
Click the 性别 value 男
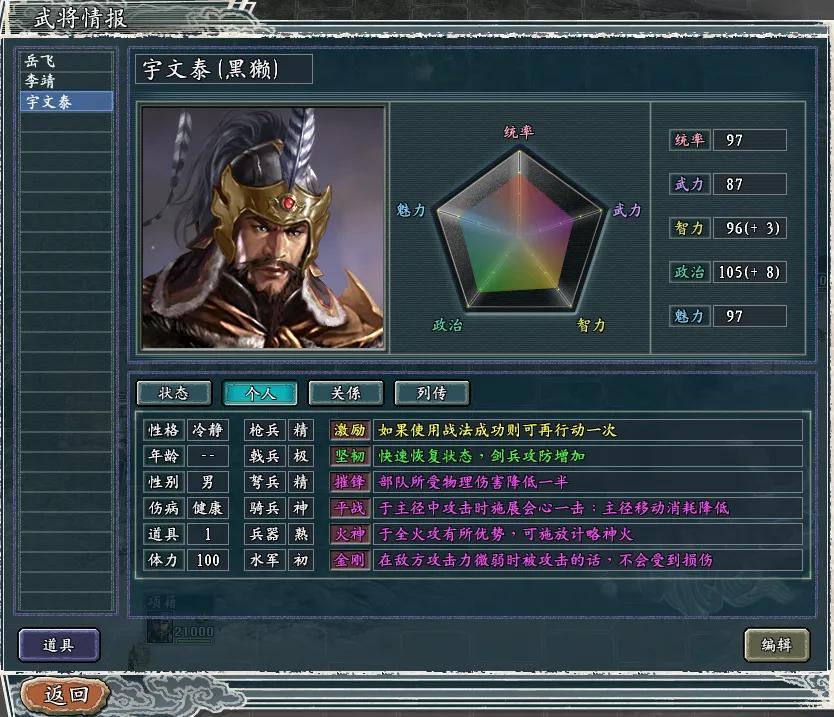(x=207, y=482)
